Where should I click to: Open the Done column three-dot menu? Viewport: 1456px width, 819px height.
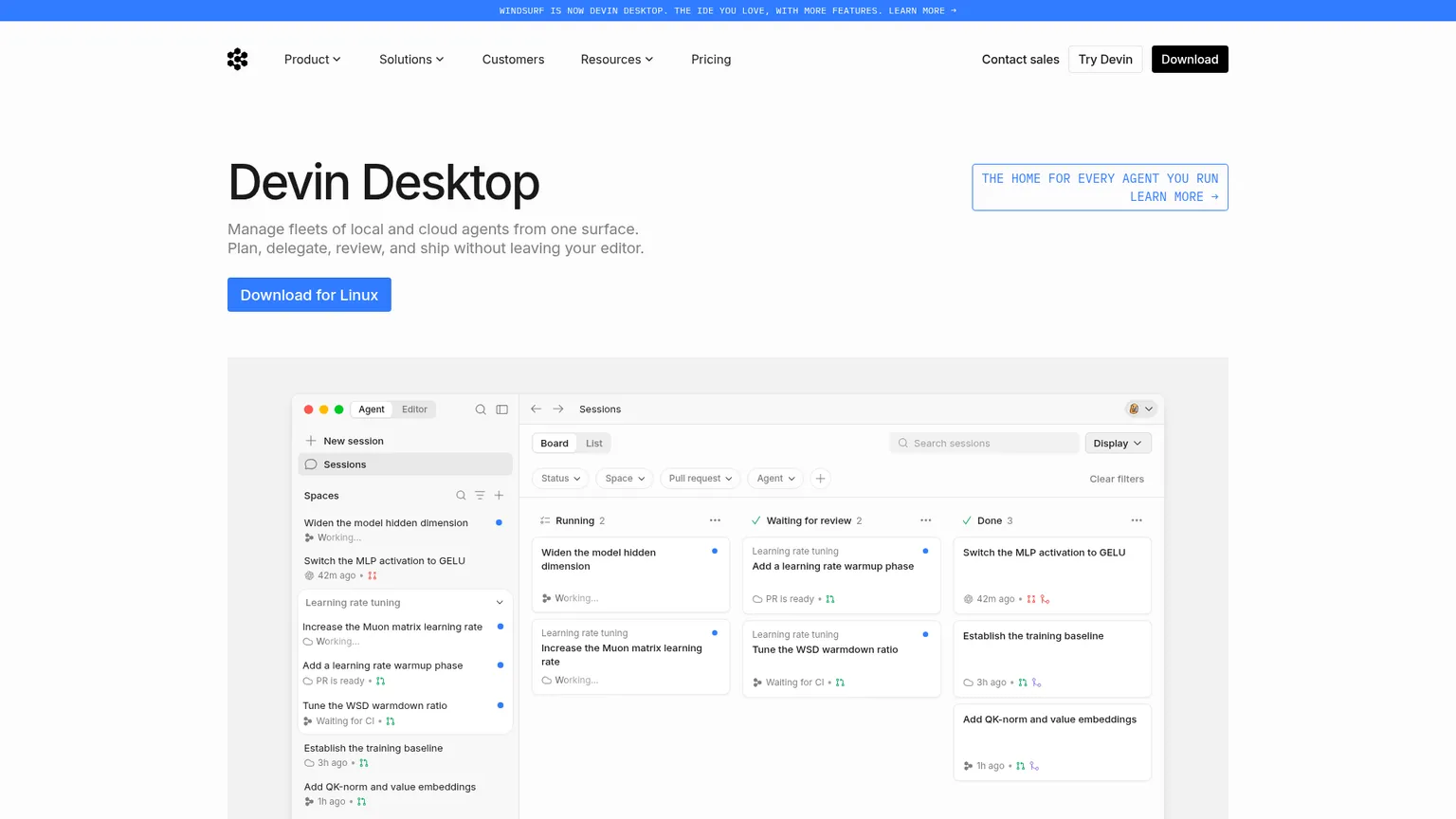[1137, 520]
